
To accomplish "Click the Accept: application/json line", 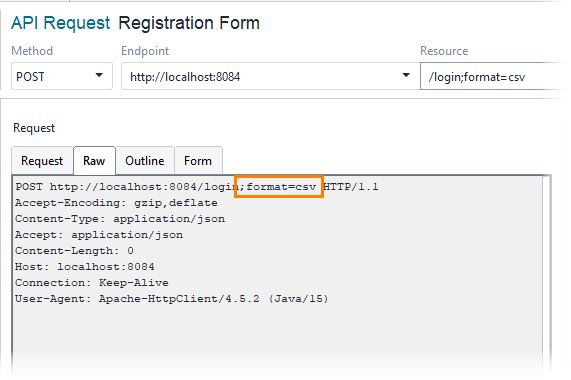I will (x=99, y=235).
